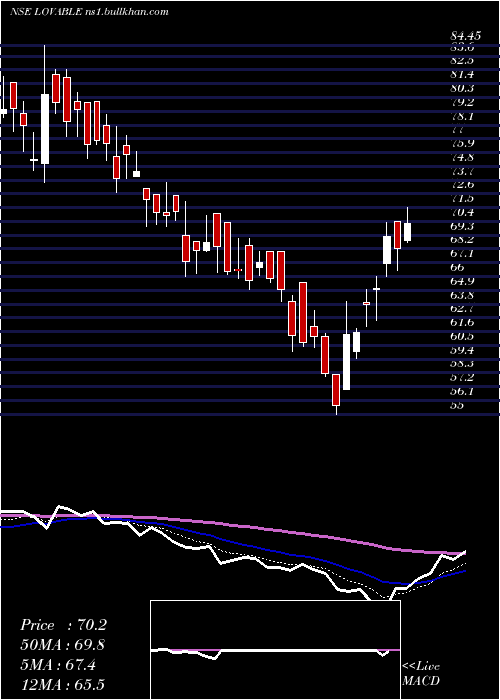Viewport: 500px width, 700px height.
Task: Click the 66 price axis label
Action: [x=458, y=267]
